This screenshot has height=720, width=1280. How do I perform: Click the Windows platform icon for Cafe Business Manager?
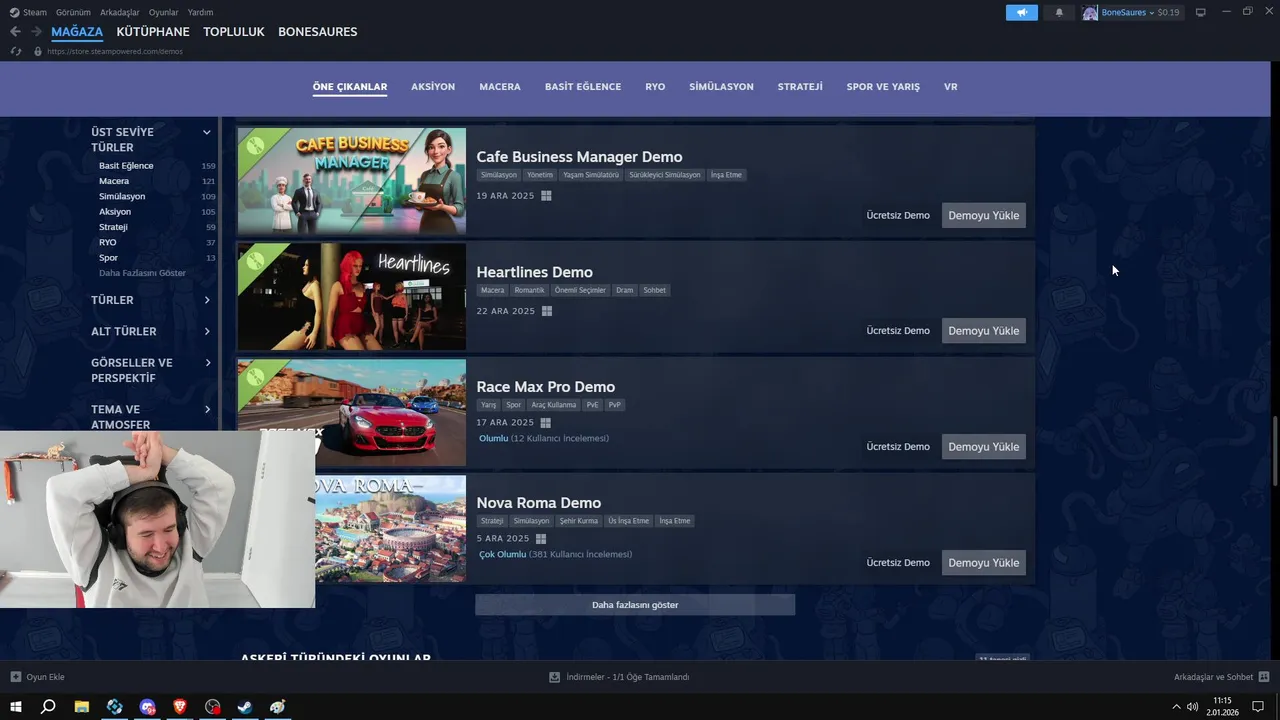546,196
